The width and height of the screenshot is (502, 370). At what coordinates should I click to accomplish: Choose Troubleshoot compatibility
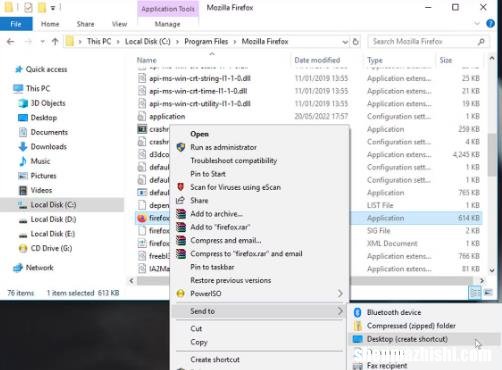[x=234, y=161]
